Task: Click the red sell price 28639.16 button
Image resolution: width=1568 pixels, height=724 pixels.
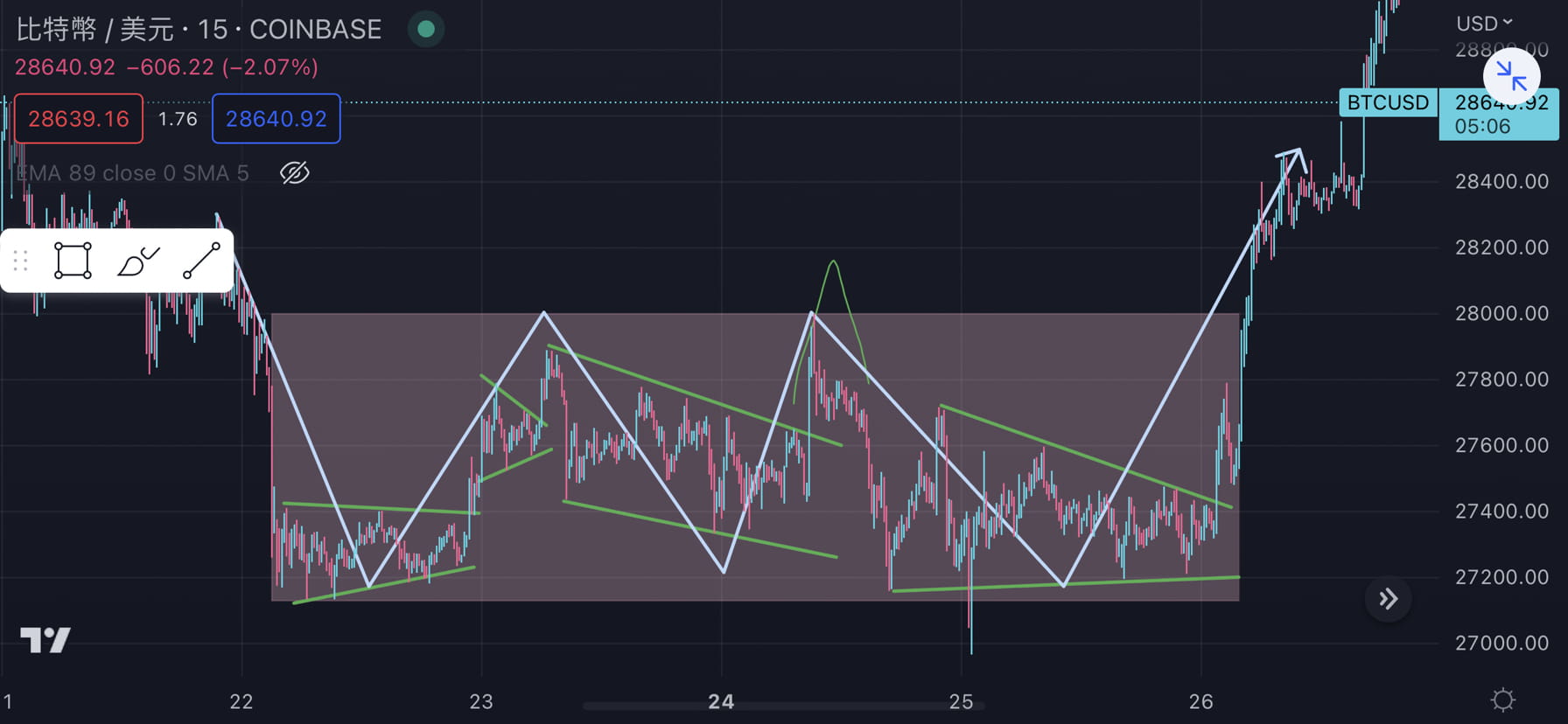Action: pos(79,119)
